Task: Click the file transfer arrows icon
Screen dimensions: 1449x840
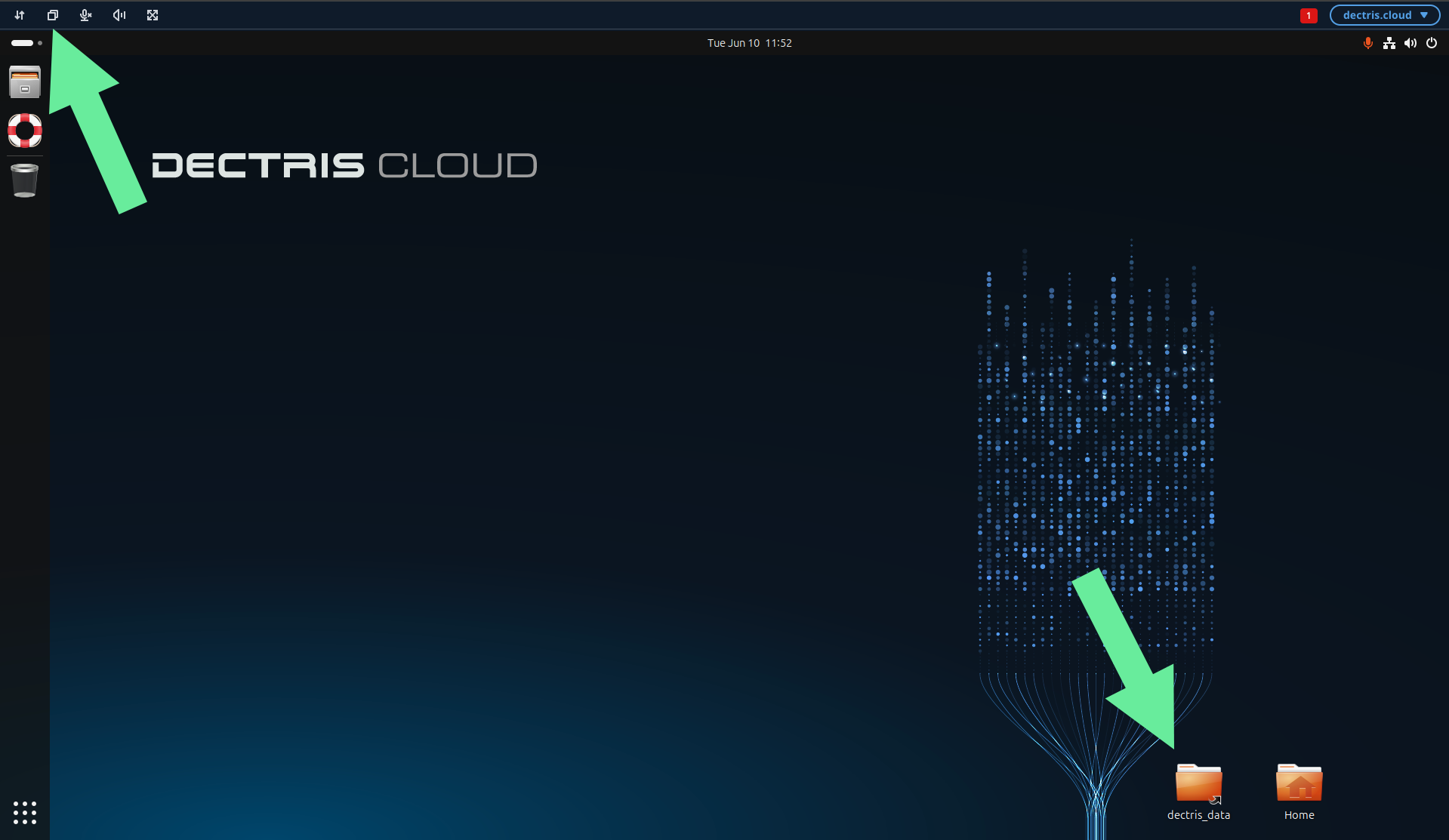Action: (x=20, y=15)
